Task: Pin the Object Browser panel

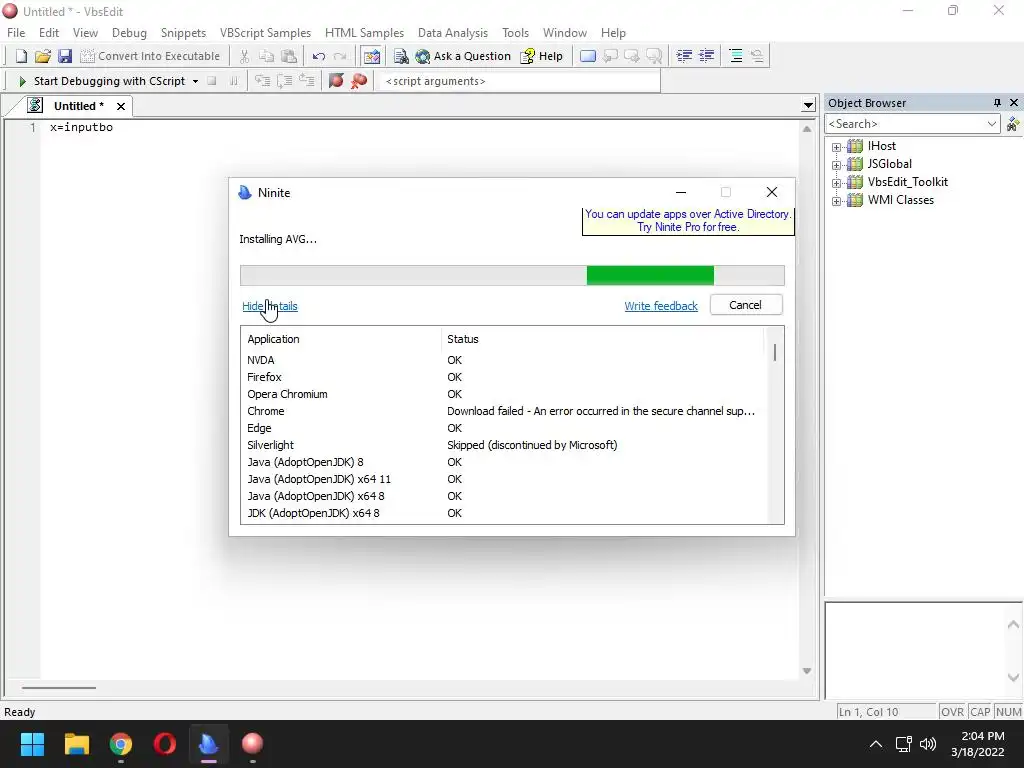Action: click(997, 103)
